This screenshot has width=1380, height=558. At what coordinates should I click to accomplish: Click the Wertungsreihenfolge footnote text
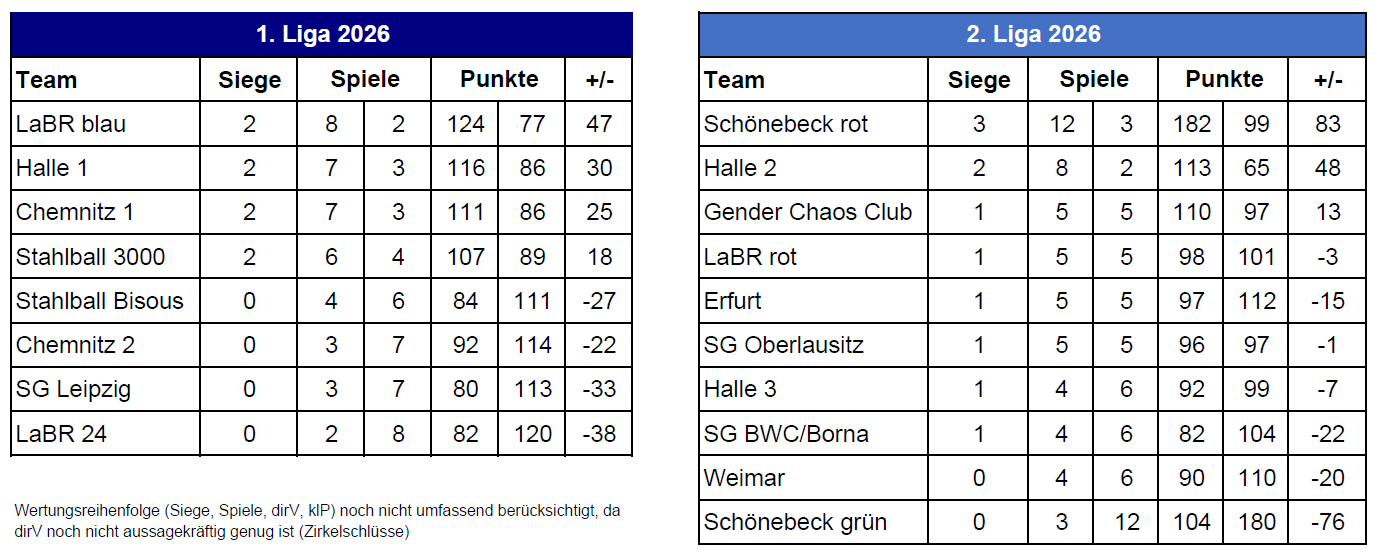point(317,521)
